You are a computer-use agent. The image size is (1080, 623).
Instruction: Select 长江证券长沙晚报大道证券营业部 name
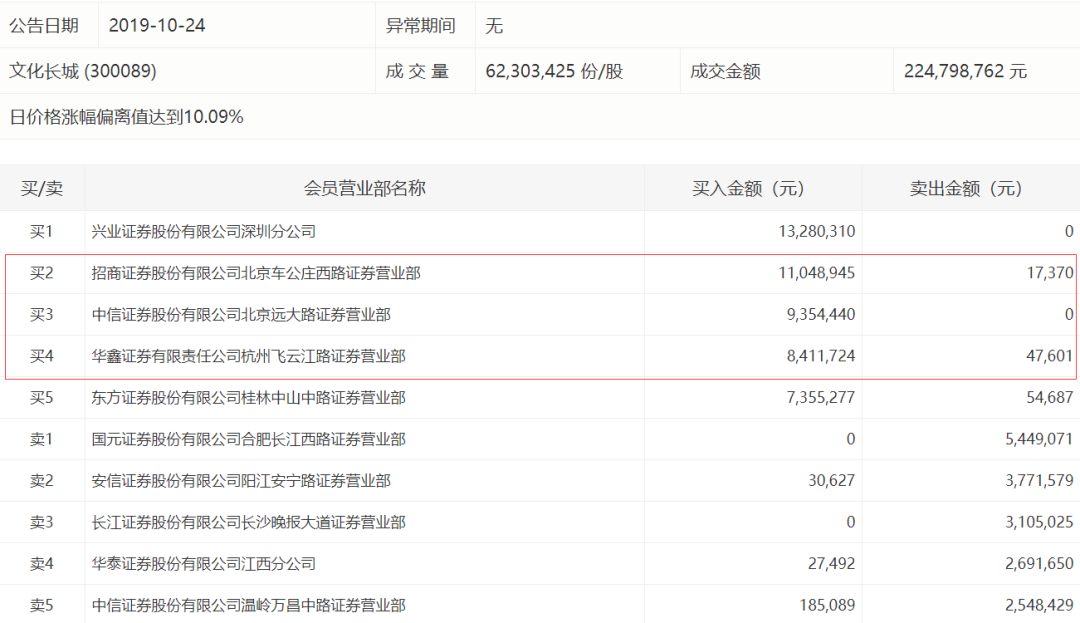click(249, 522)
